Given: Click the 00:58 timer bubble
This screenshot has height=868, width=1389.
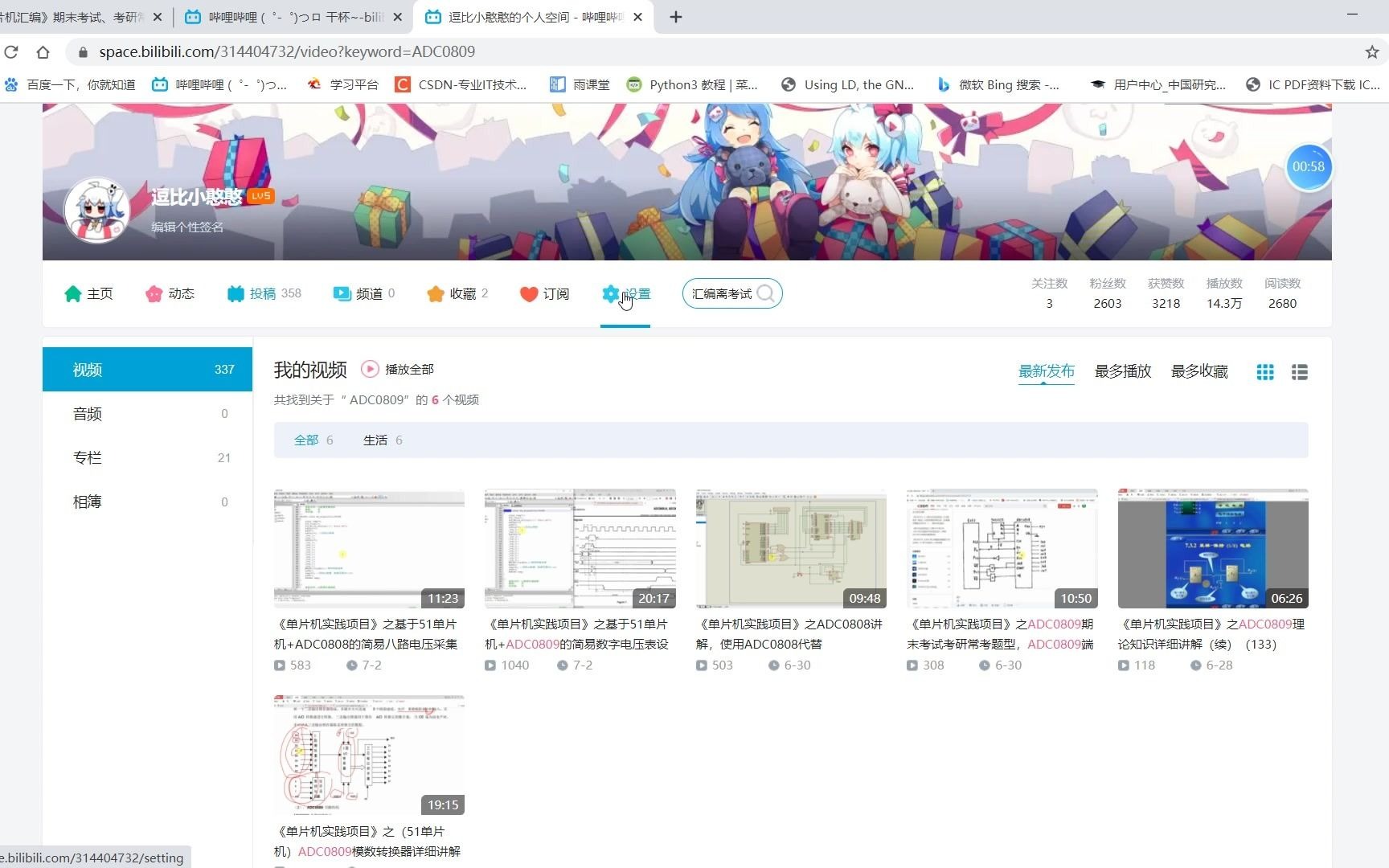Looking at the screenshot, I should [1308, 167].
